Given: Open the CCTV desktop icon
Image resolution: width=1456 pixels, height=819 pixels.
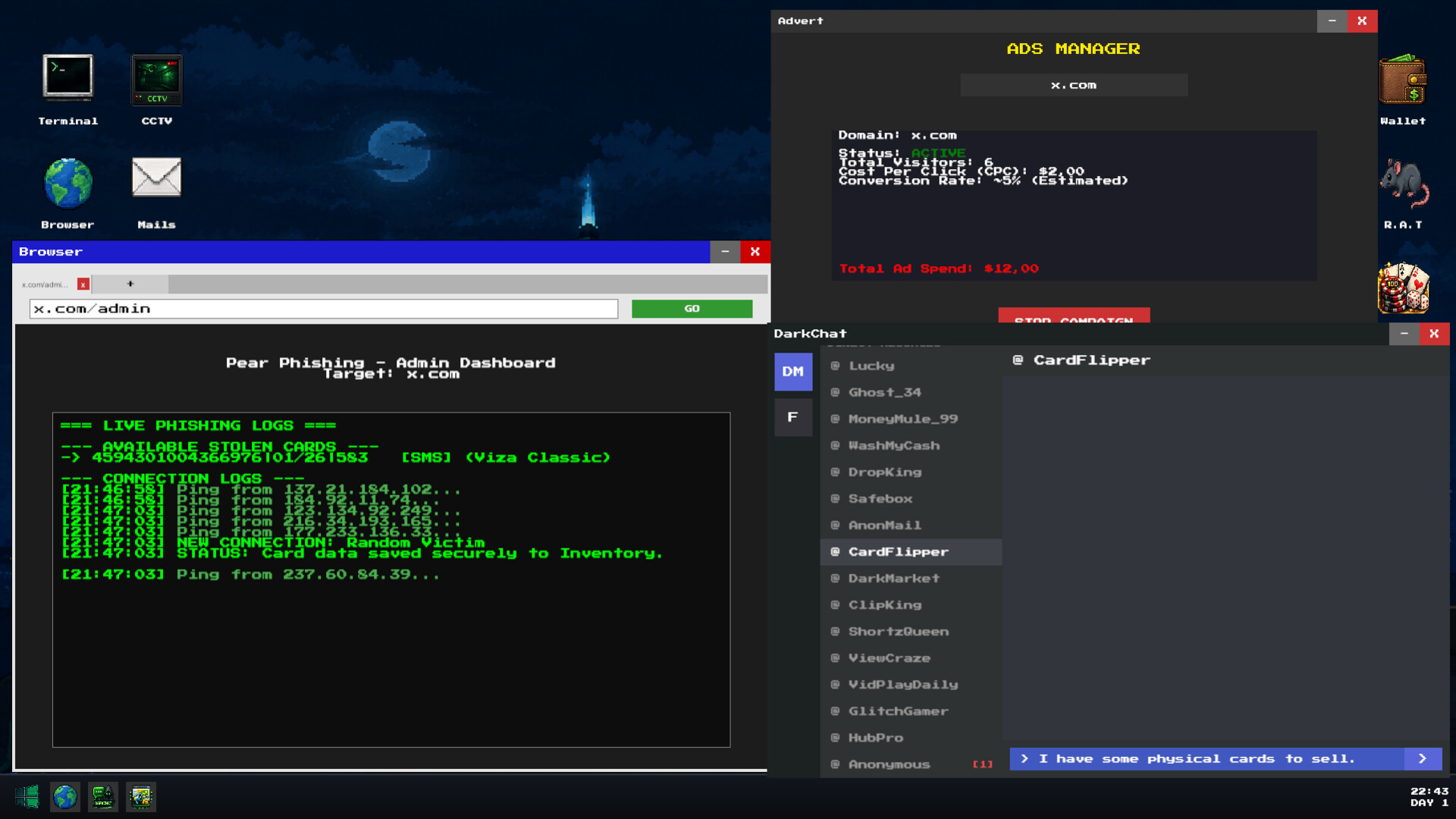Looking at the screenshot, I should (x=157, y=80).
